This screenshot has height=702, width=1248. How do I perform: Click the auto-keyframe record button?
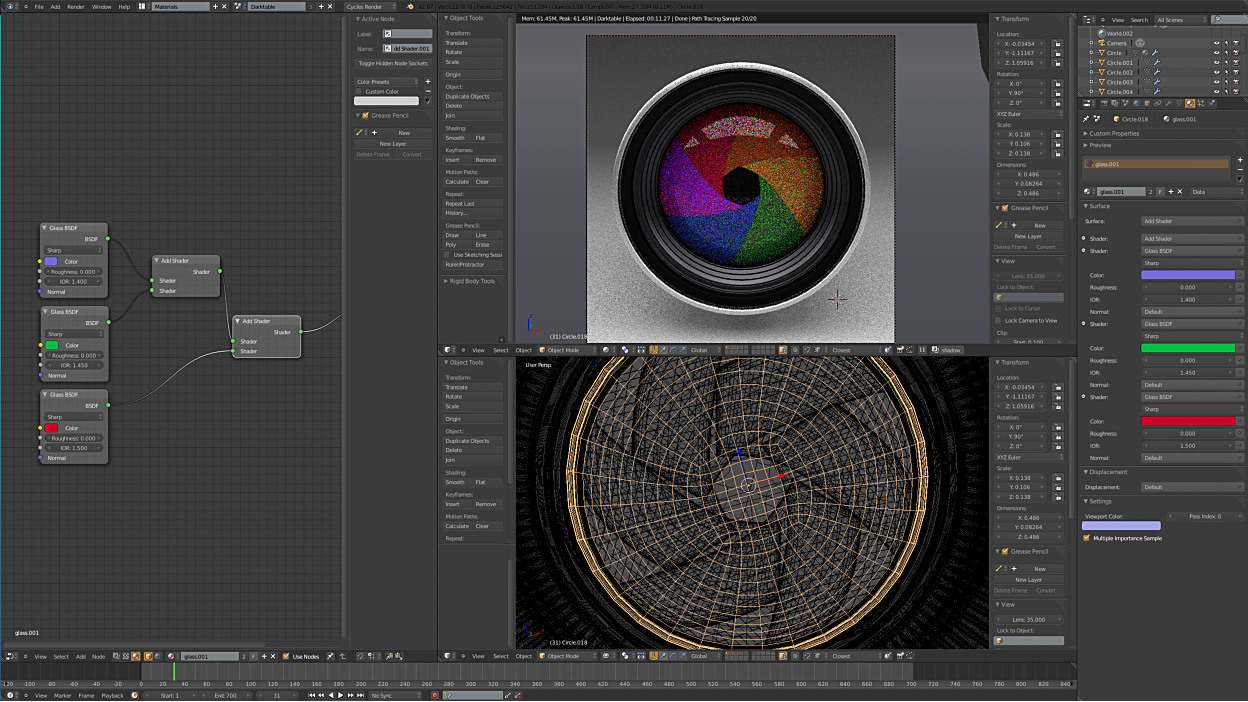click(435, 695)
